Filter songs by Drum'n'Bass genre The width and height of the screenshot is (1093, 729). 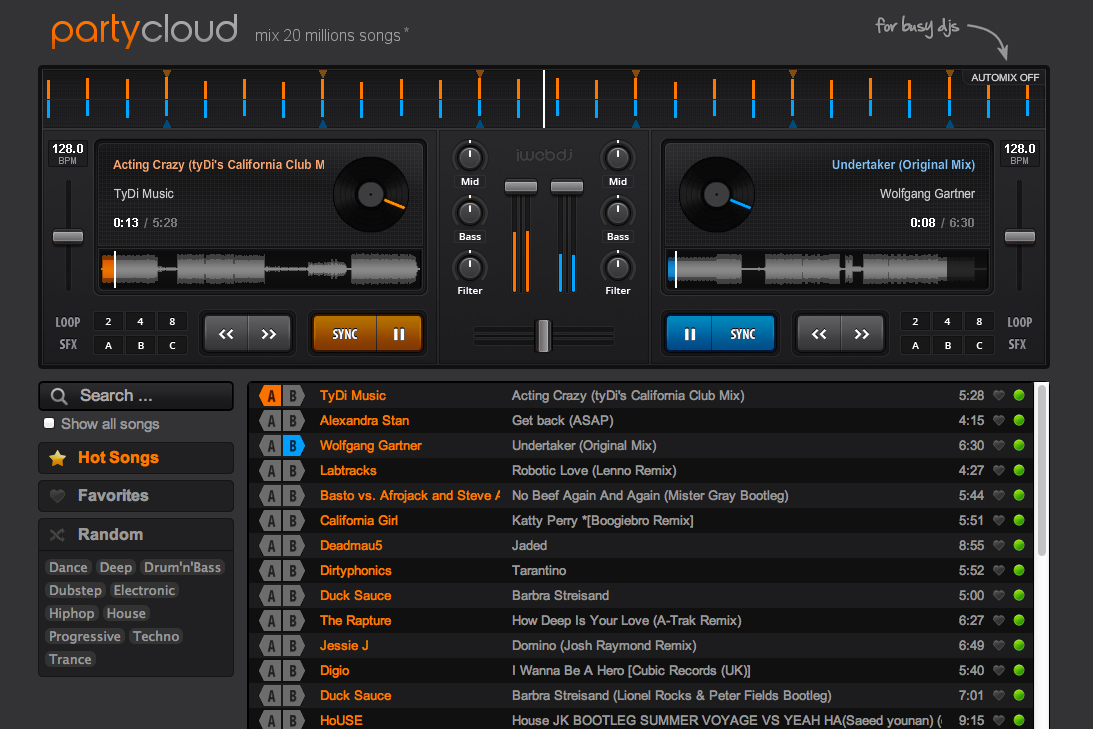pyautogui.click(x=182, y=567)
